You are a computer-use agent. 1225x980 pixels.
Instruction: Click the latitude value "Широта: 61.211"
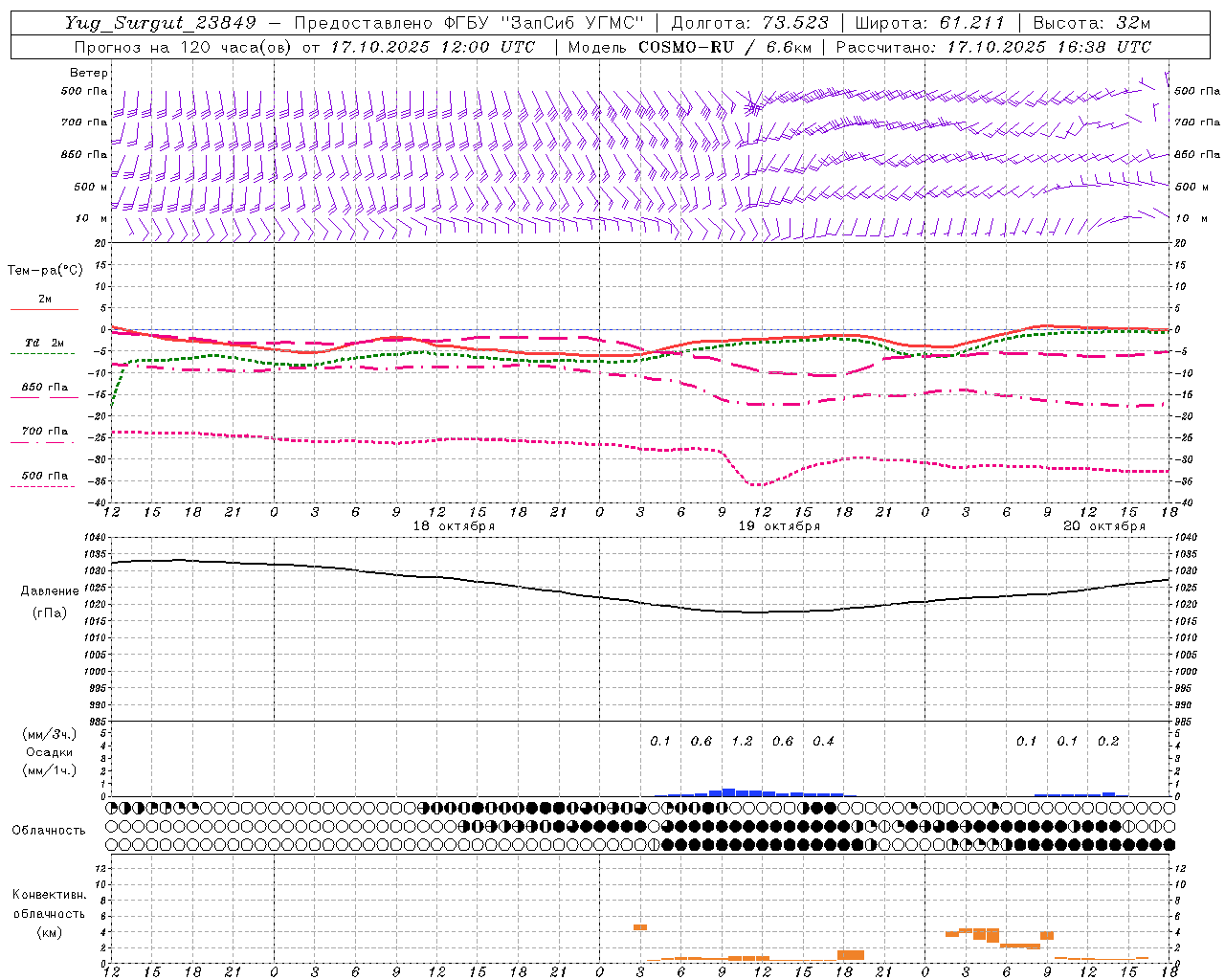click(930, 23)
